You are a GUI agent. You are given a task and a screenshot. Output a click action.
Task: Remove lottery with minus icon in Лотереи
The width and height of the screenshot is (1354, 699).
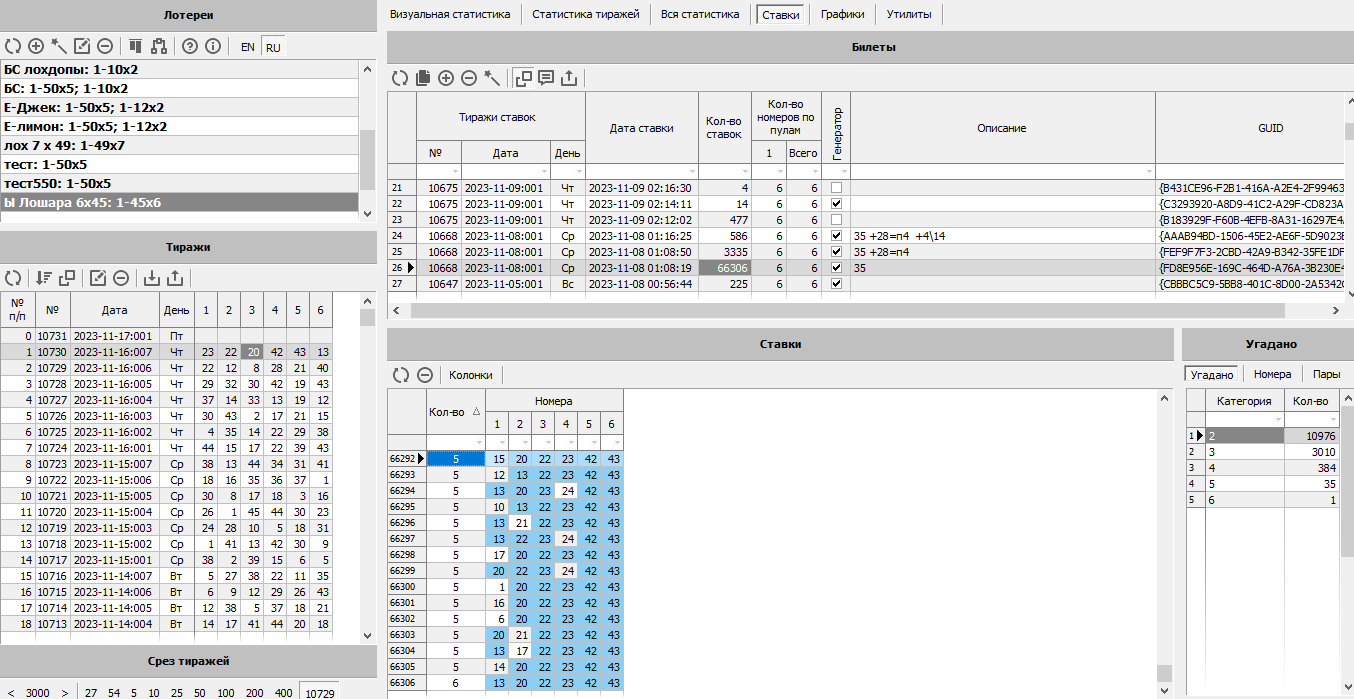[104, 46]
